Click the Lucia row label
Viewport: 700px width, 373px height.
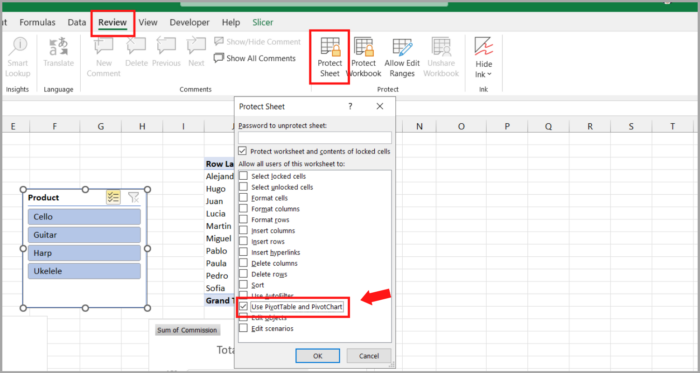pos(216,214)
